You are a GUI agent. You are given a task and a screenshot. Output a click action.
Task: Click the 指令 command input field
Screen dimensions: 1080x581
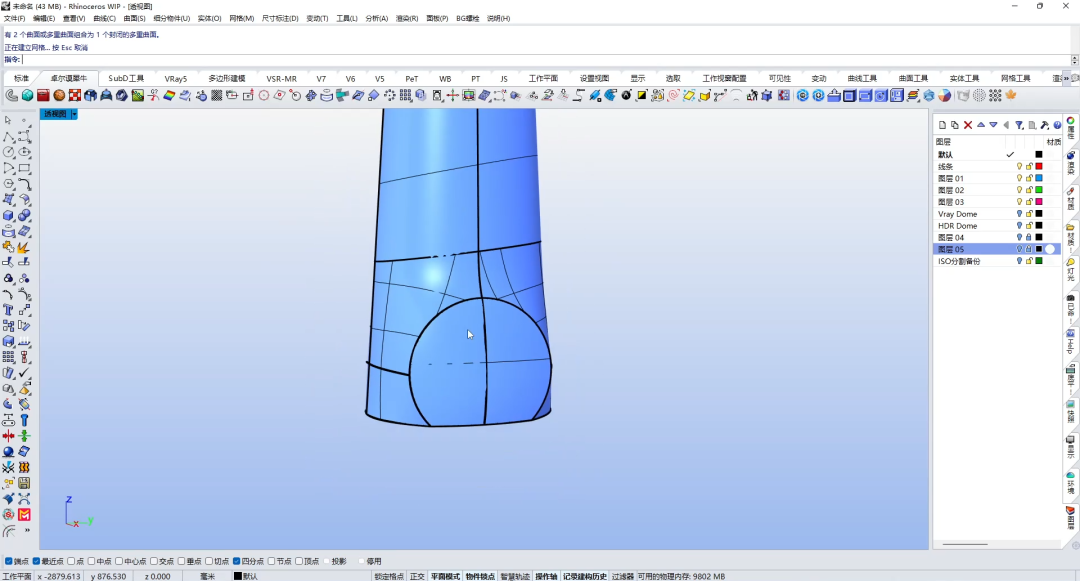coord(546,60)
